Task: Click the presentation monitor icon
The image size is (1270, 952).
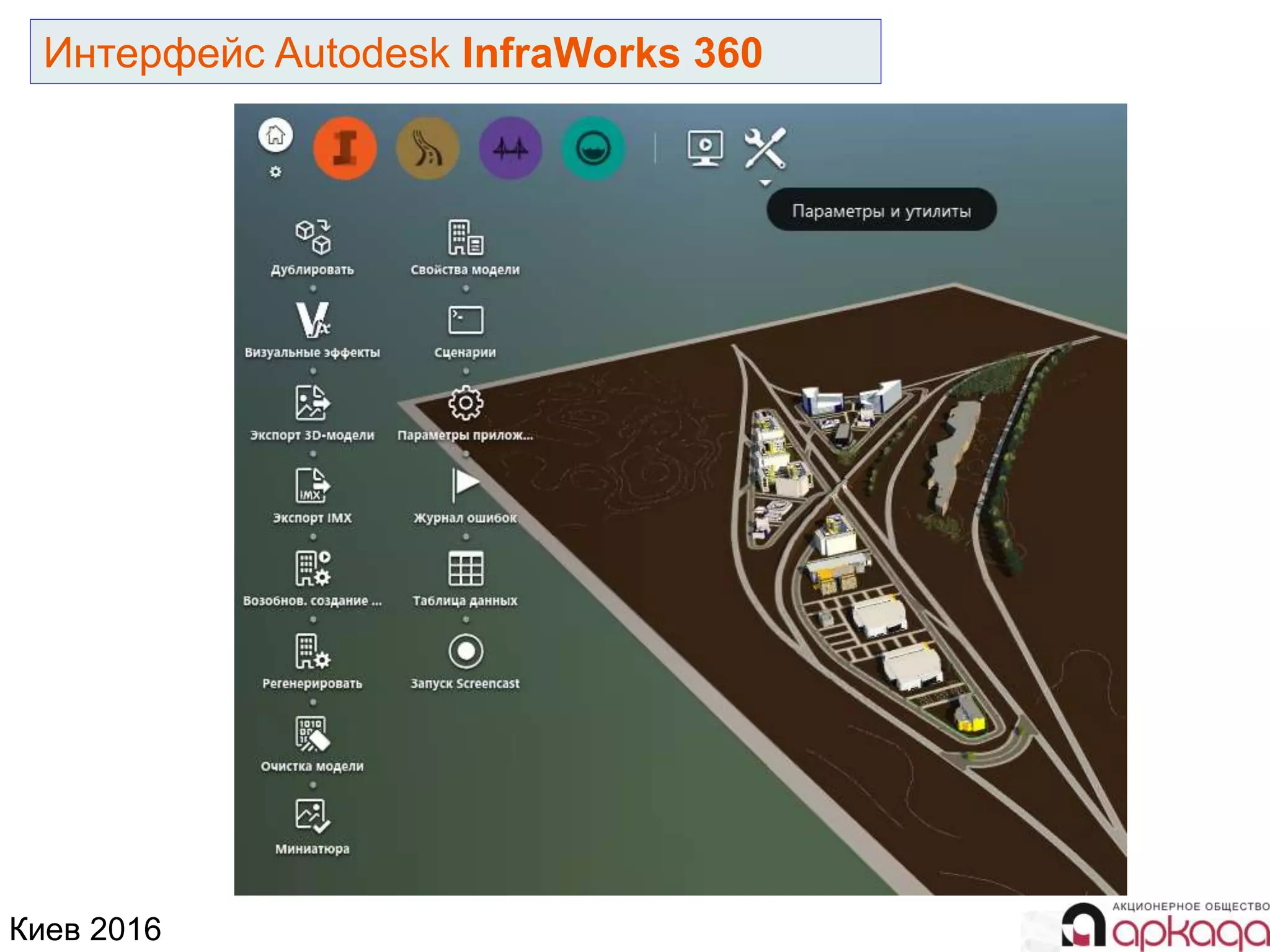Action: (705, 148)
